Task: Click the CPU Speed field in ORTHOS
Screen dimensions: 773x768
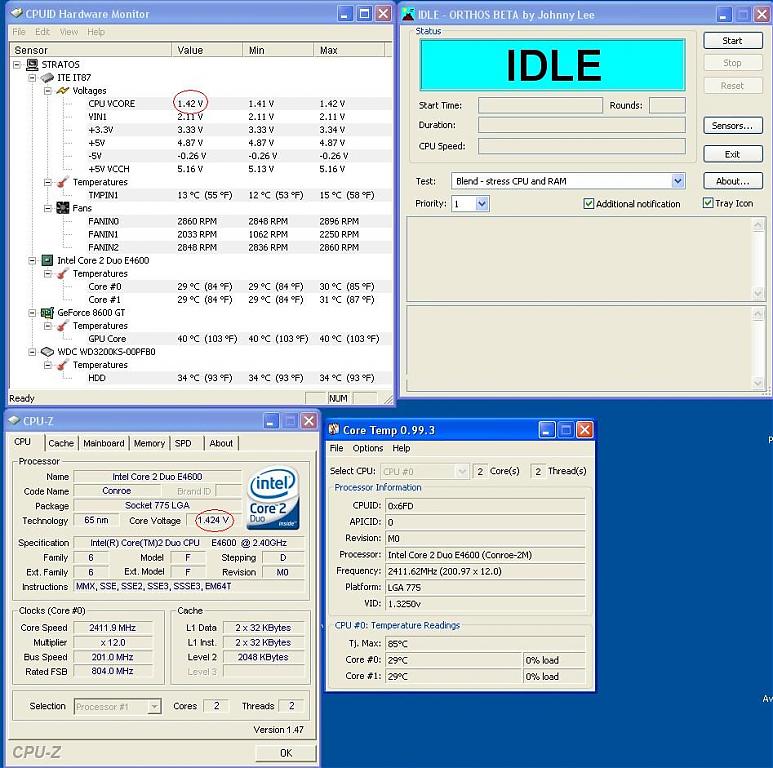Action: (582, 146)
